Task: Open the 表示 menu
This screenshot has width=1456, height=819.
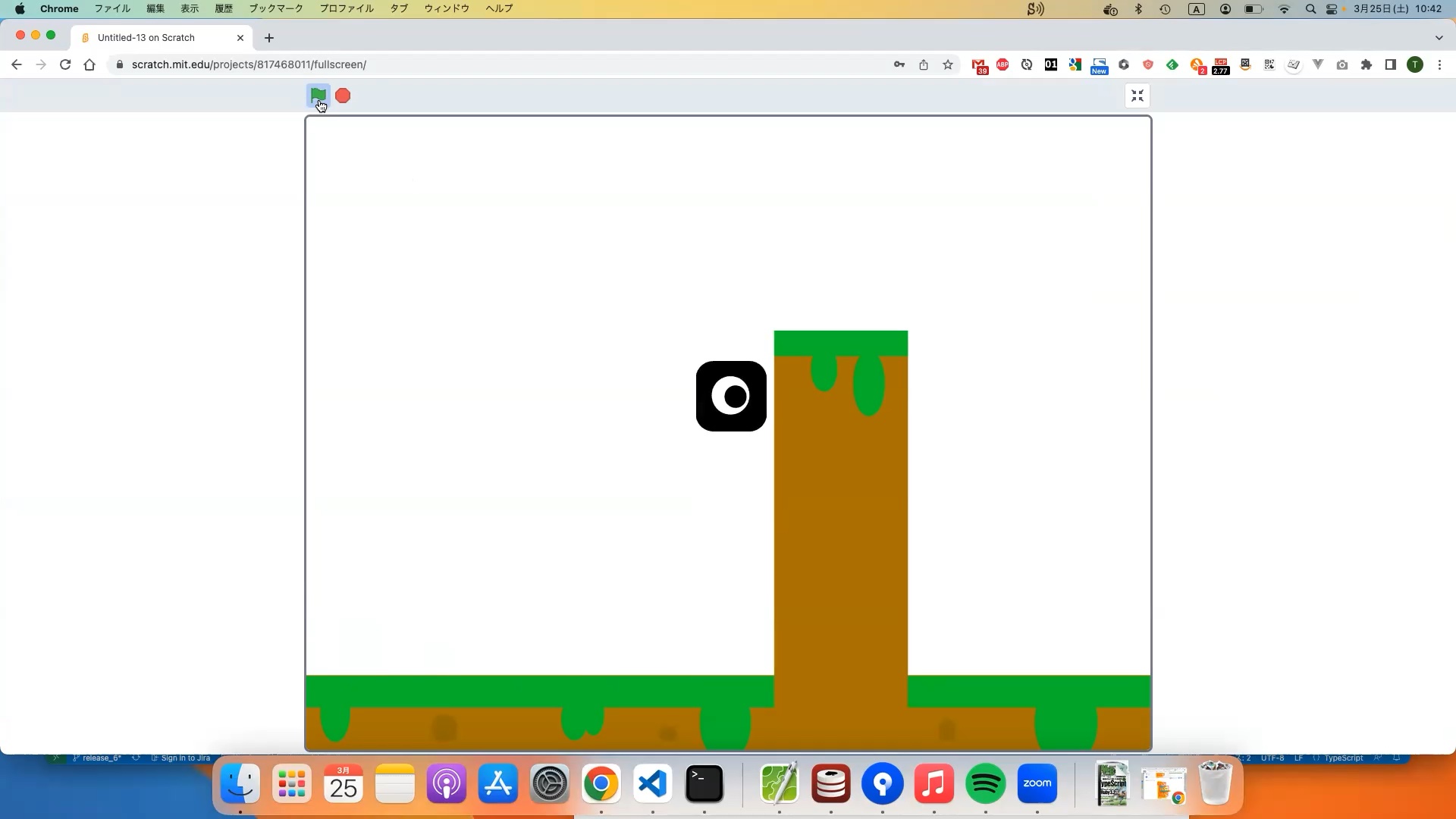Action: click(x=190, y=8)
